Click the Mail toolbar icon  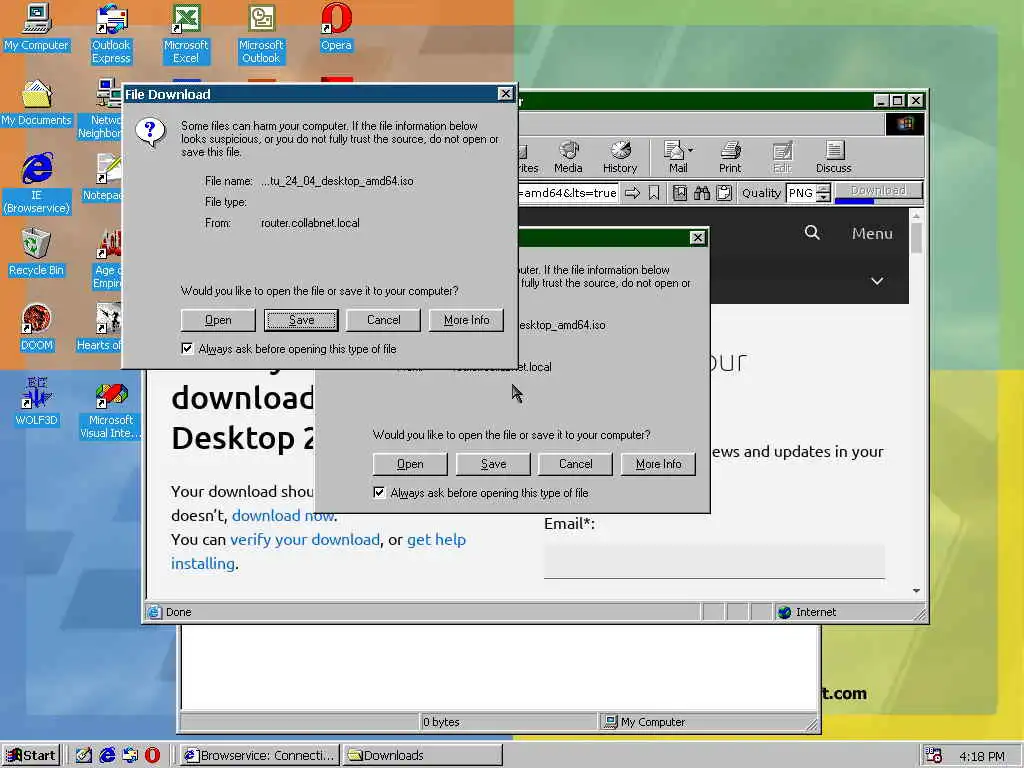pyautogui.click(x=675, y=157)
